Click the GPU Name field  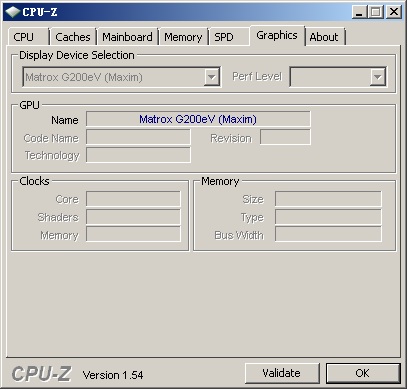[x=198, y=119]
